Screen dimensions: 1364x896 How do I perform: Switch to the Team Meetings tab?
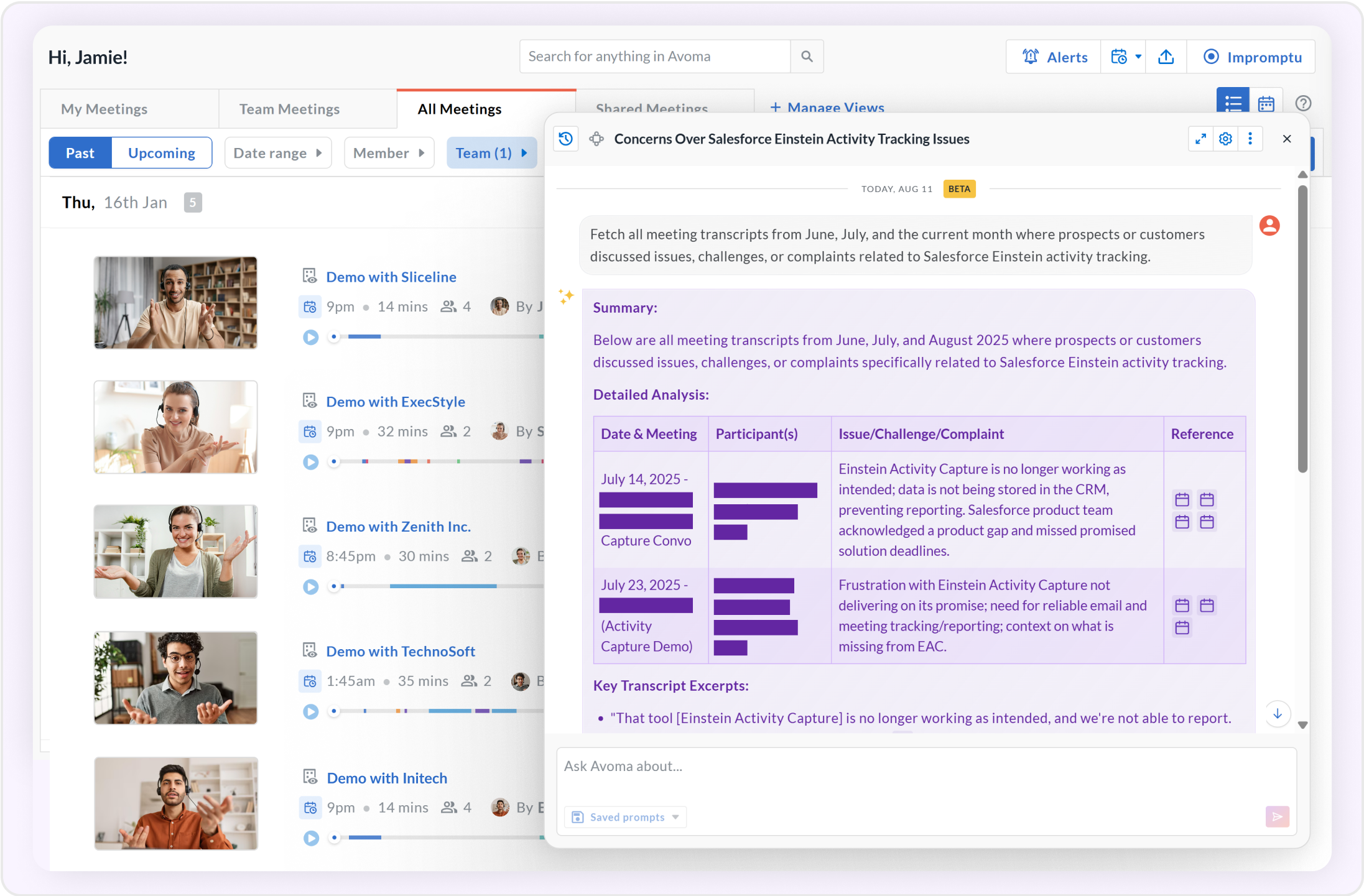pyautogui.click(x=307, y=109)
